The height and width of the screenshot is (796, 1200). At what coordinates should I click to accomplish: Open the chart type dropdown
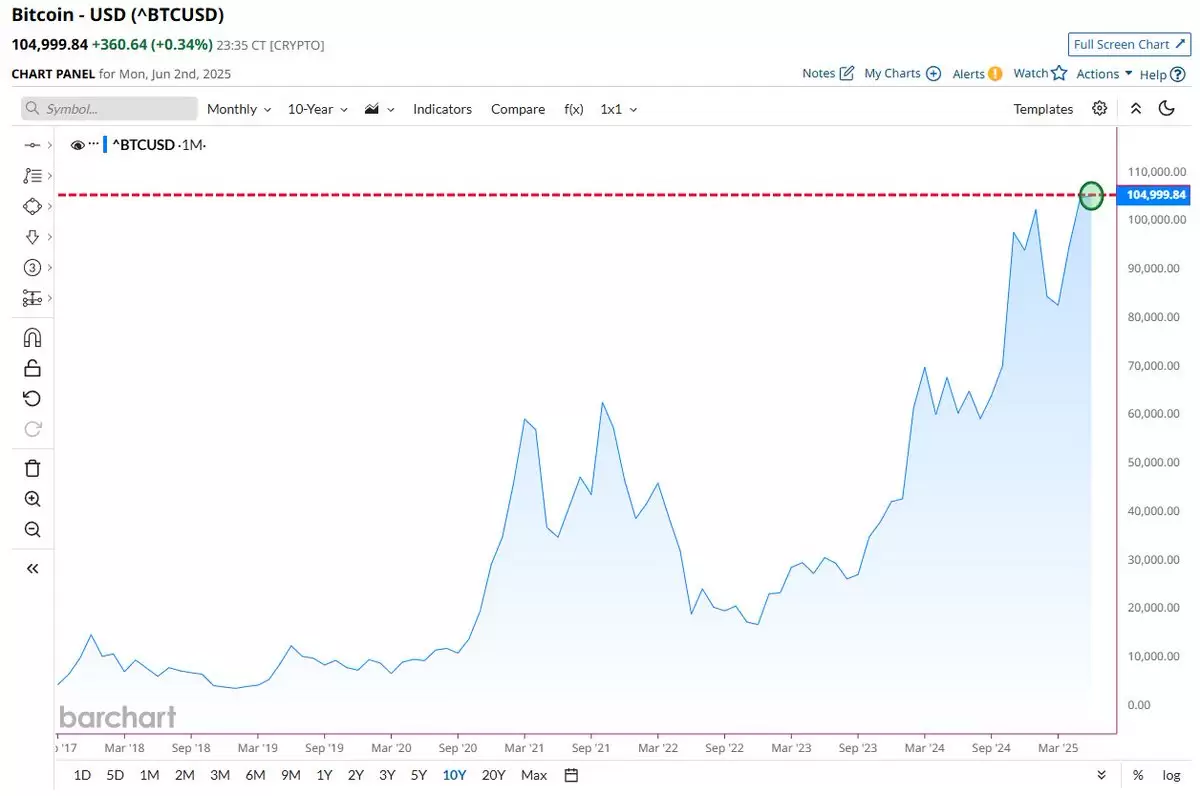pos(380,109)
